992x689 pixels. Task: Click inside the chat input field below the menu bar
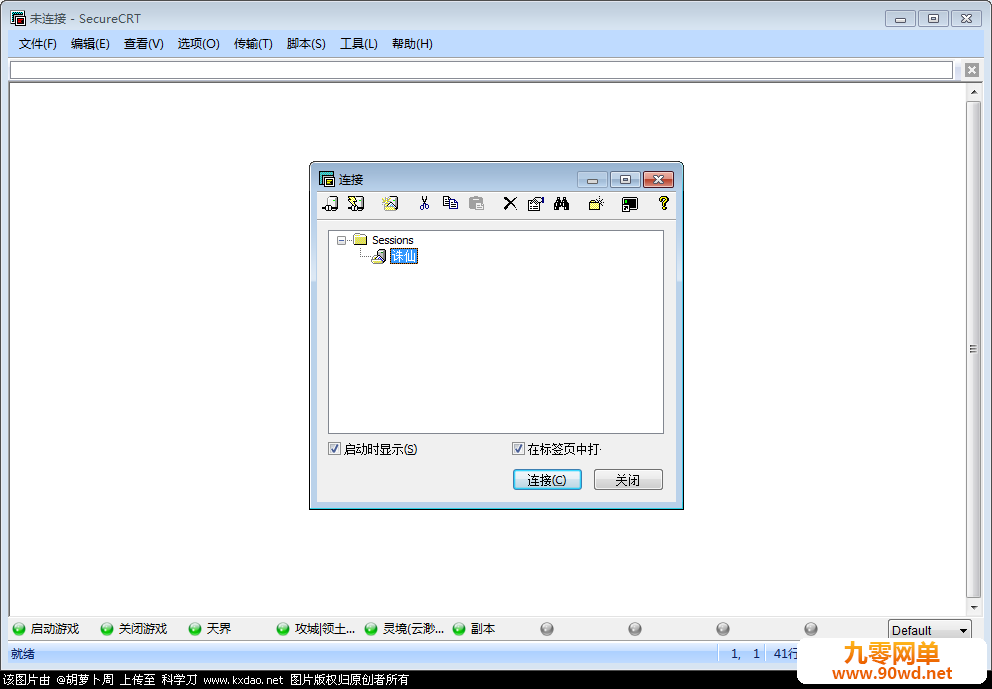point(481,70)
